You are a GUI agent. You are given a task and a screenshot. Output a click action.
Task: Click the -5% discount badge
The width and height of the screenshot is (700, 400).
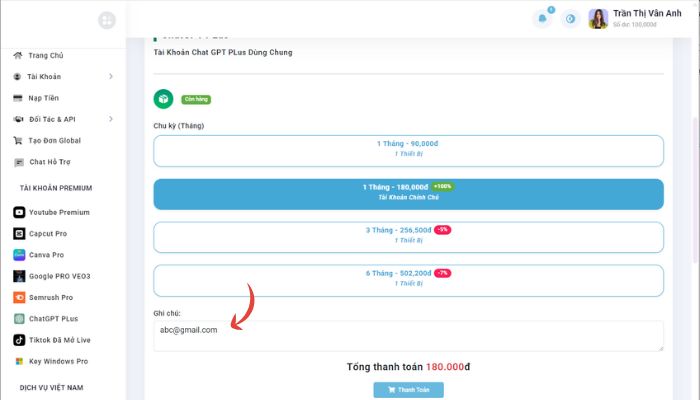442,229
